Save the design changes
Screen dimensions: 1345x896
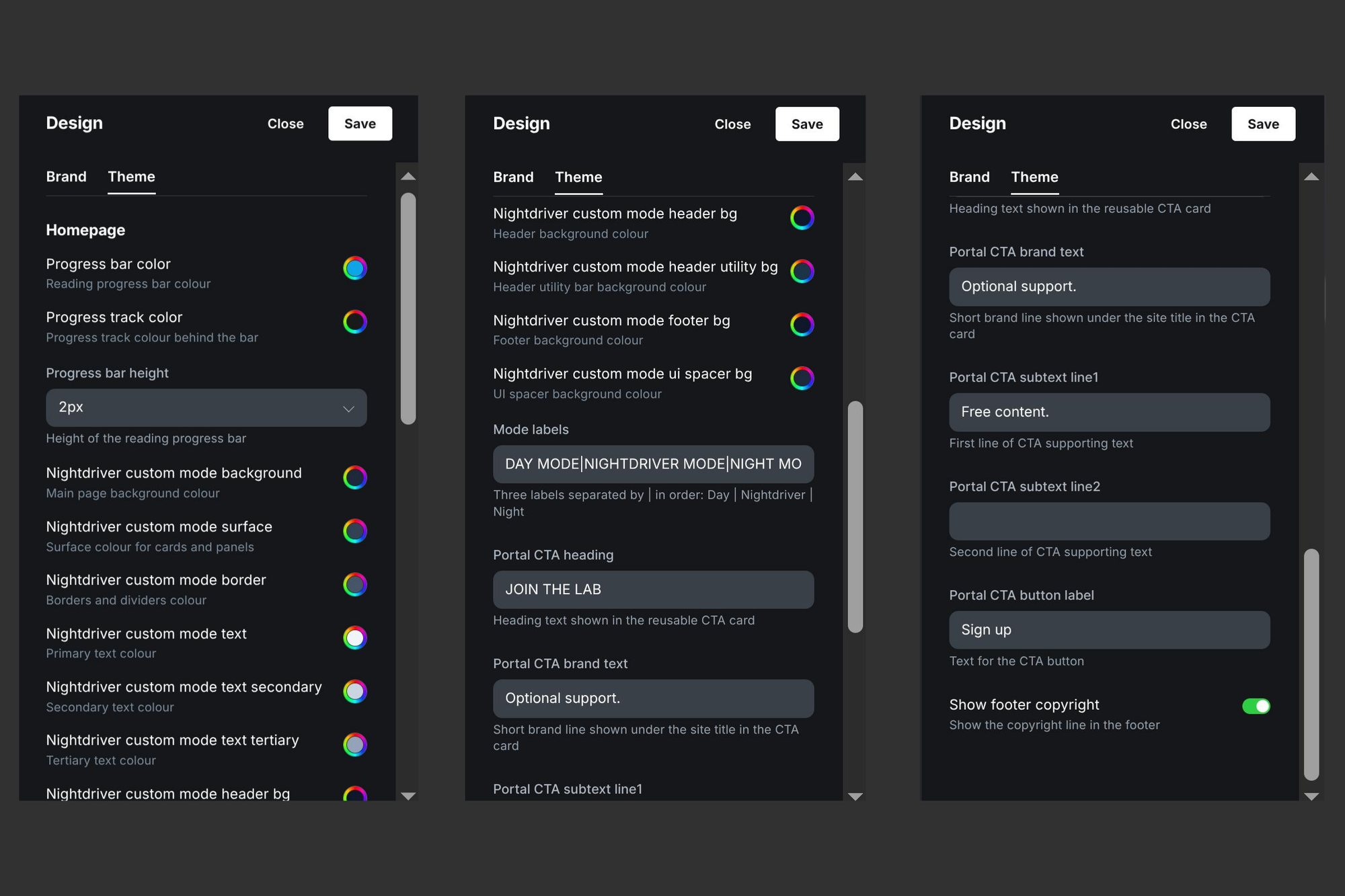360,123
